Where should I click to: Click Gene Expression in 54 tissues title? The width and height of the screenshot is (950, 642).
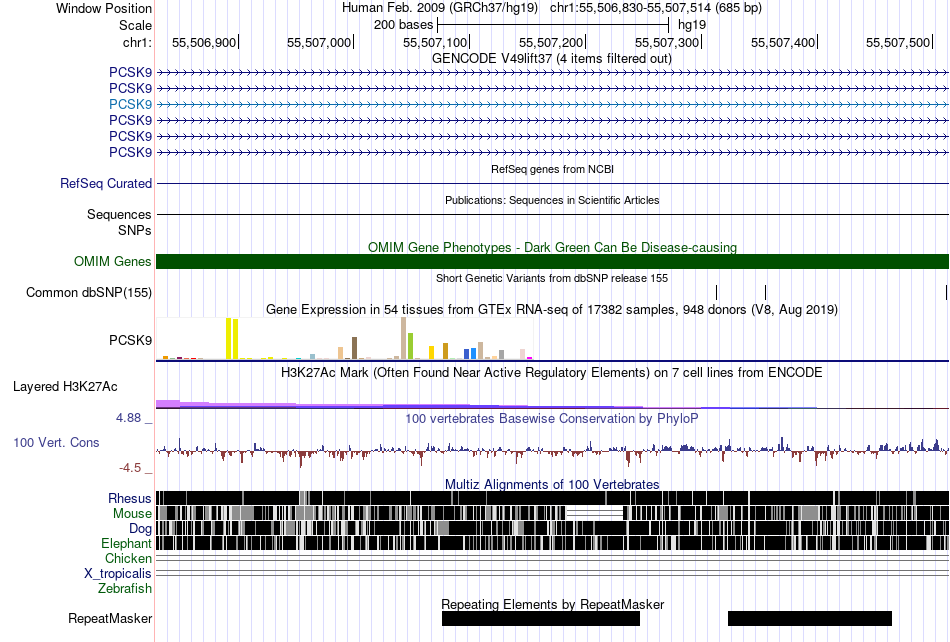pyautogui.click(x=552, y=309)
